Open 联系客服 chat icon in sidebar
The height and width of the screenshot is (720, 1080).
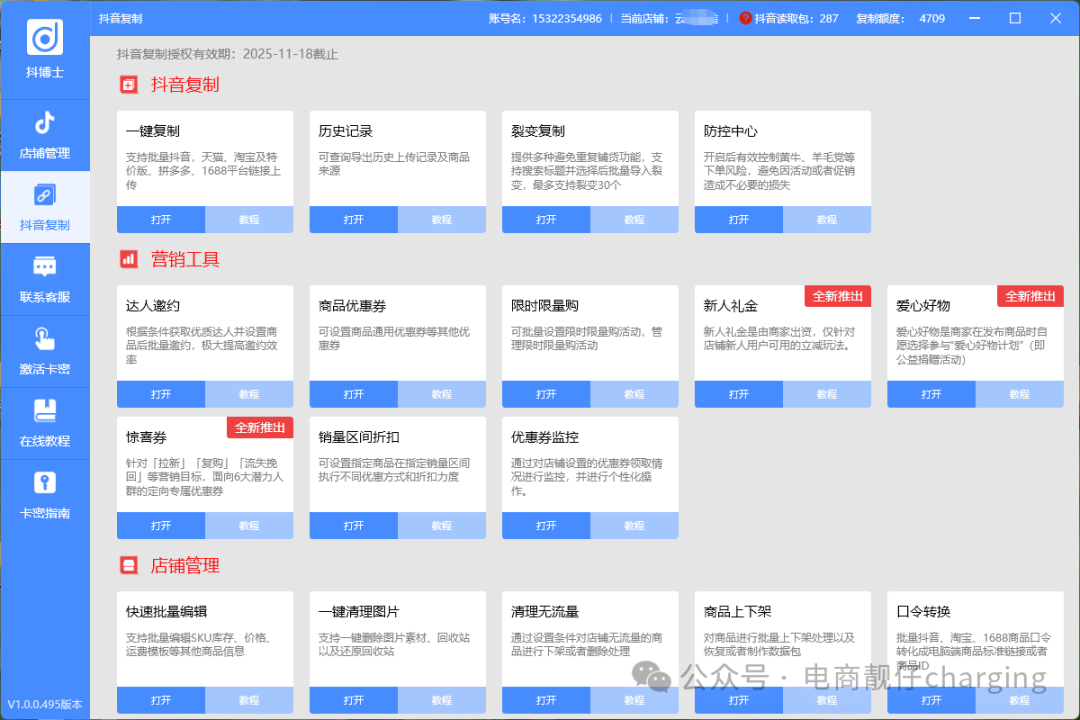click(x=45, y=267)
